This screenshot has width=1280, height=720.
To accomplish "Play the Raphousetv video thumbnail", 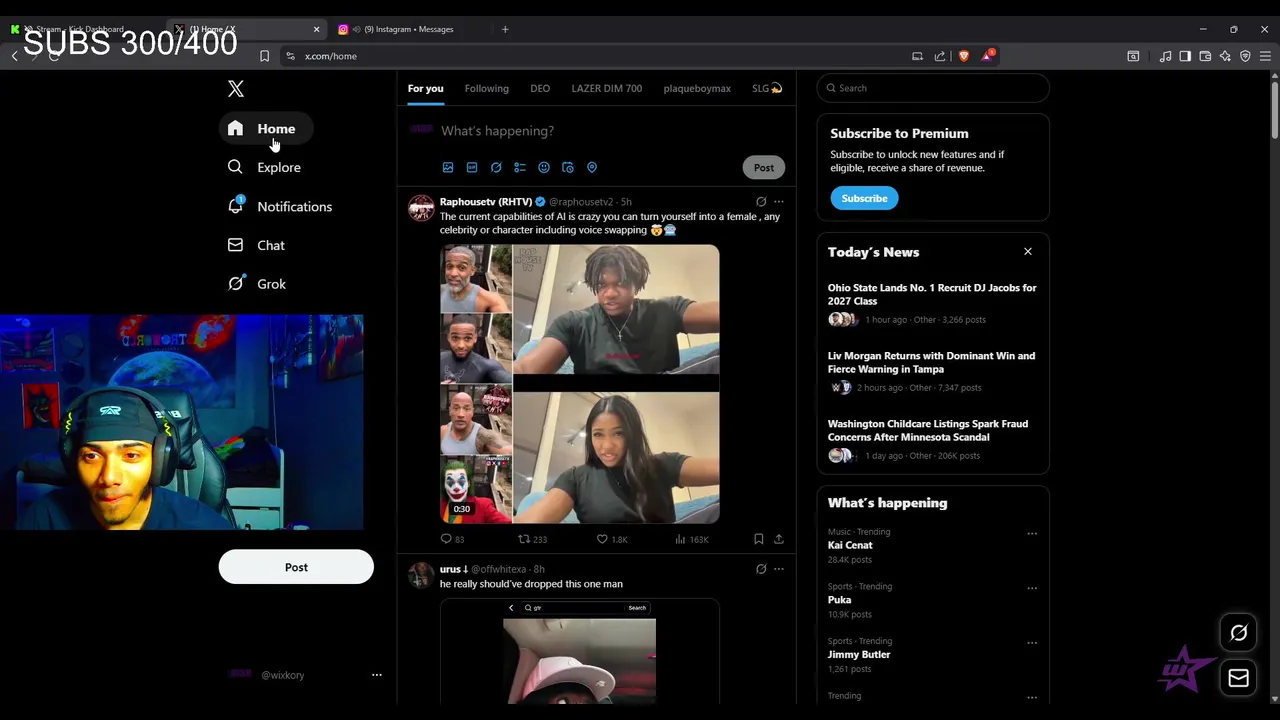I will click(580, 384).
